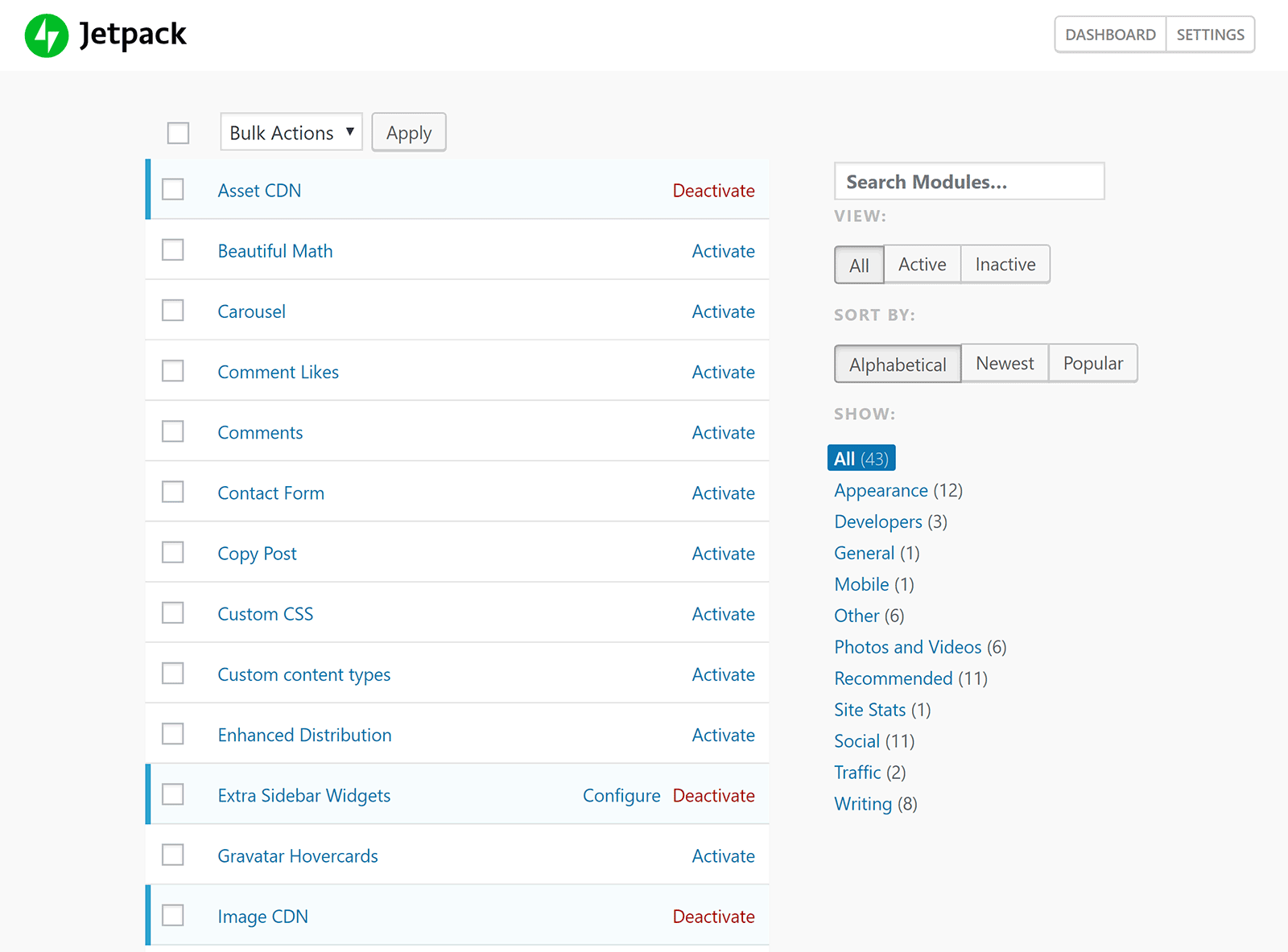Open the Settings tab
The height and width of the screenshot is (952, 1288).
coord(1210,35)
